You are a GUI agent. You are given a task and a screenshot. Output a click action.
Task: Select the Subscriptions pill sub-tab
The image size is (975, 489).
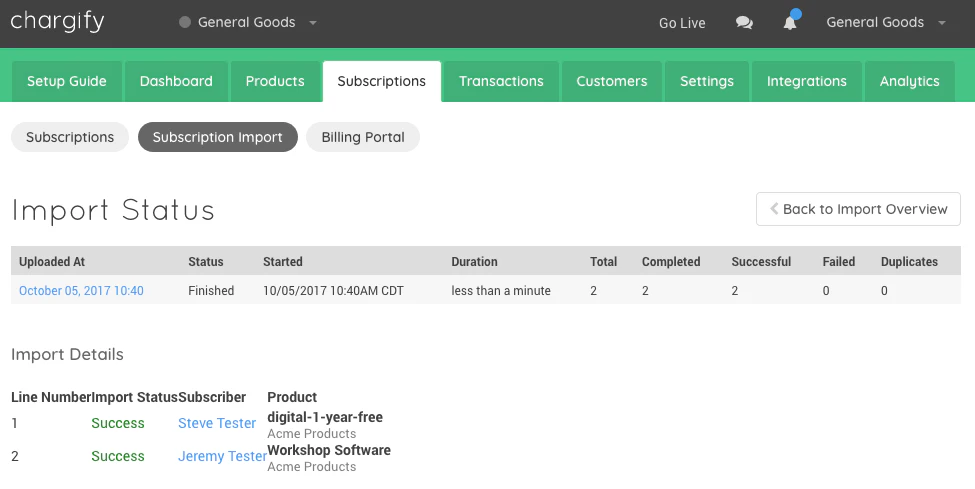(70, 137)
